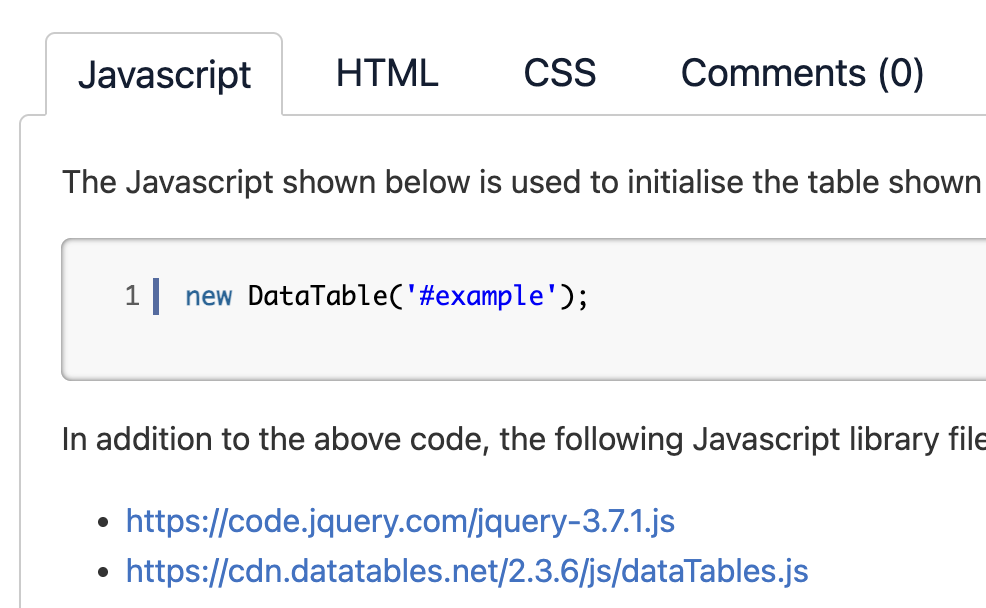986x608 pixels.
Task: Click the closing semicolon in the code line
Action: (583, 296)
